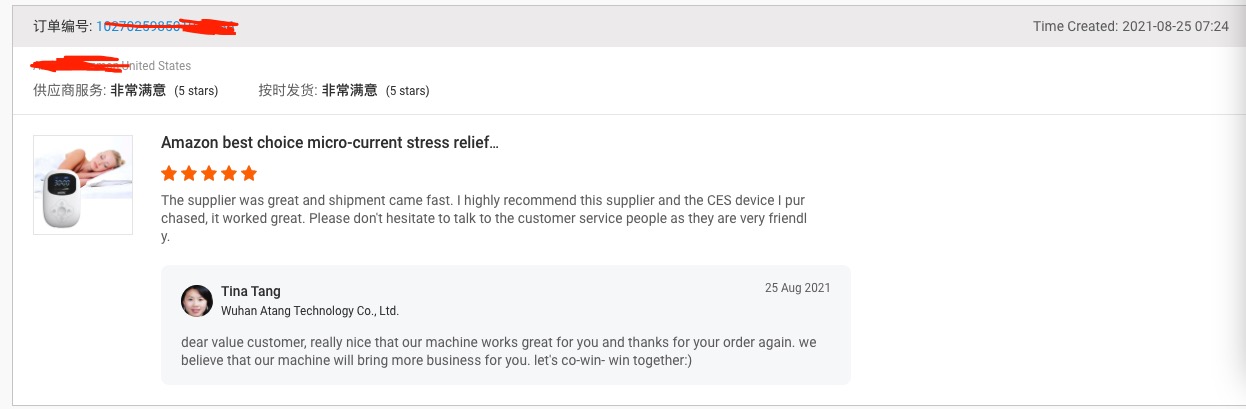
Task: Click the customer review text paragraph
Action: tap(484, 218)
